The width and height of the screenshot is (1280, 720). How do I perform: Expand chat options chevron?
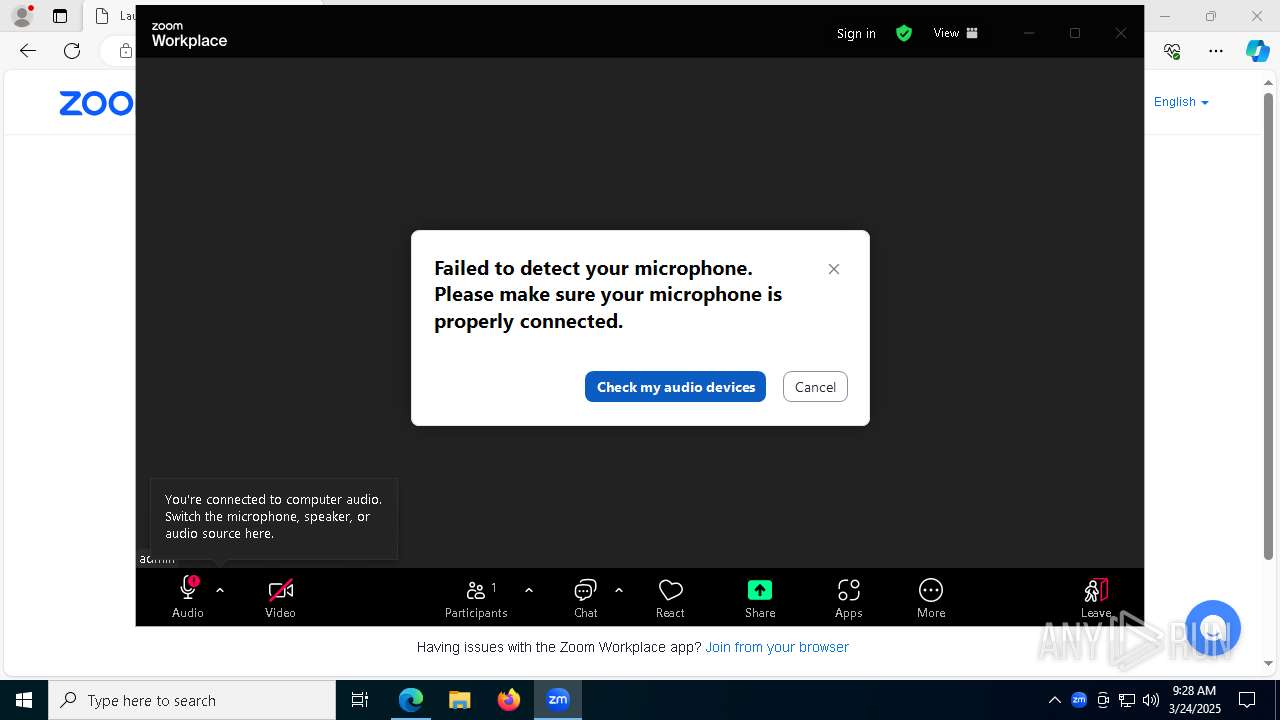[x=619, y=590]
